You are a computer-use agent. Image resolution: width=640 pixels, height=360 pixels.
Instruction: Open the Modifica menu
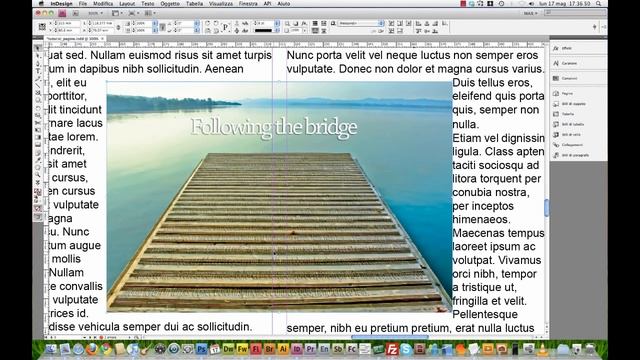103,4
